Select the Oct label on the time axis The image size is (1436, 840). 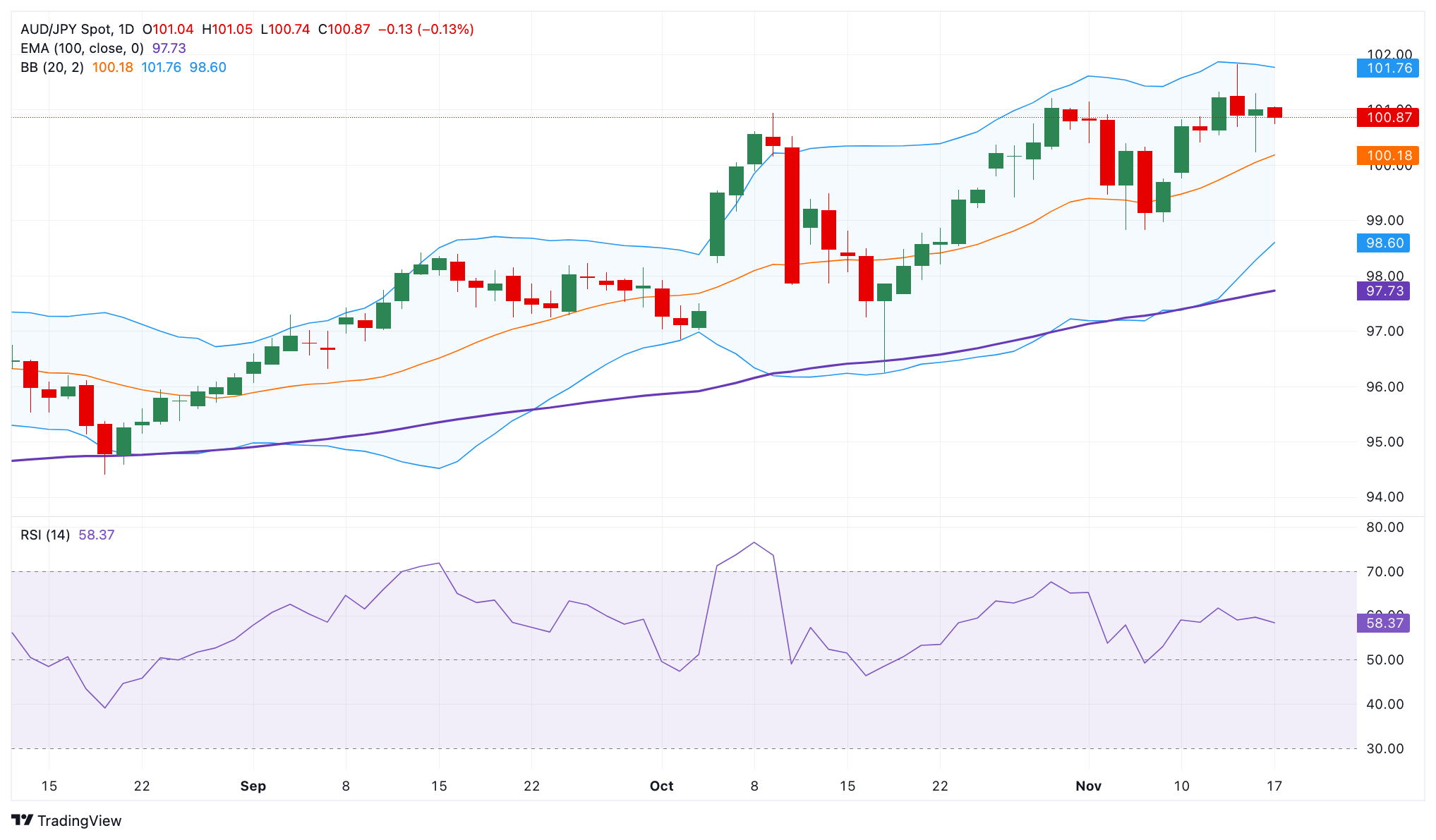662,786
